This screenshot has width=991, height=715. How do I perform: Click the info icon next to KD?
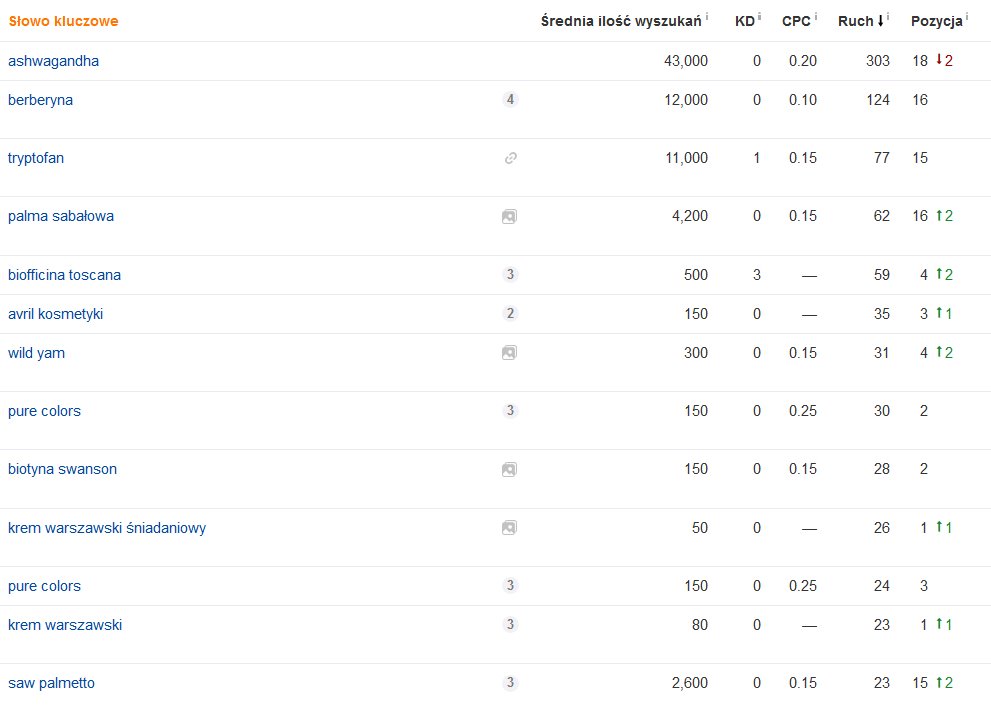(759, 17)
